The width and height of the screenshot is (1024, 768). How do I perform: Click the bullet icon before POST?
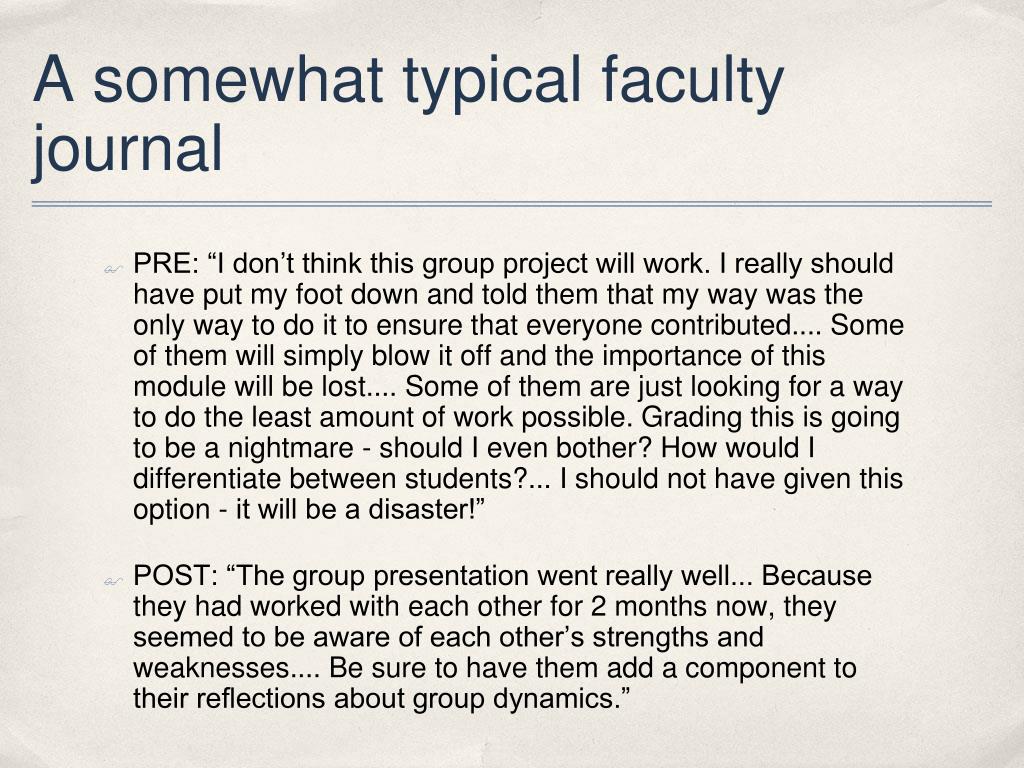click(x=113, y=581)
